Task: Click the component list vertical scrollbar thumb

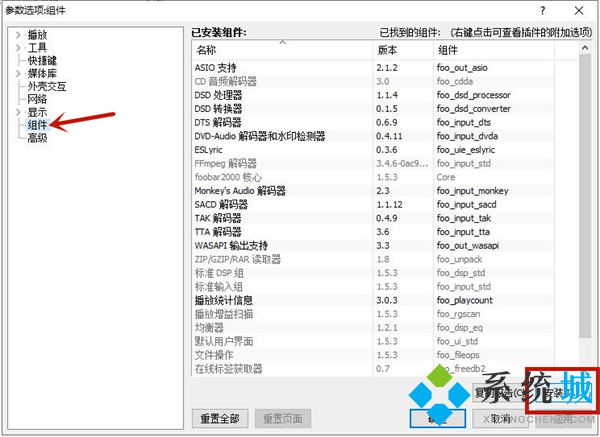Action: point(585,196)
